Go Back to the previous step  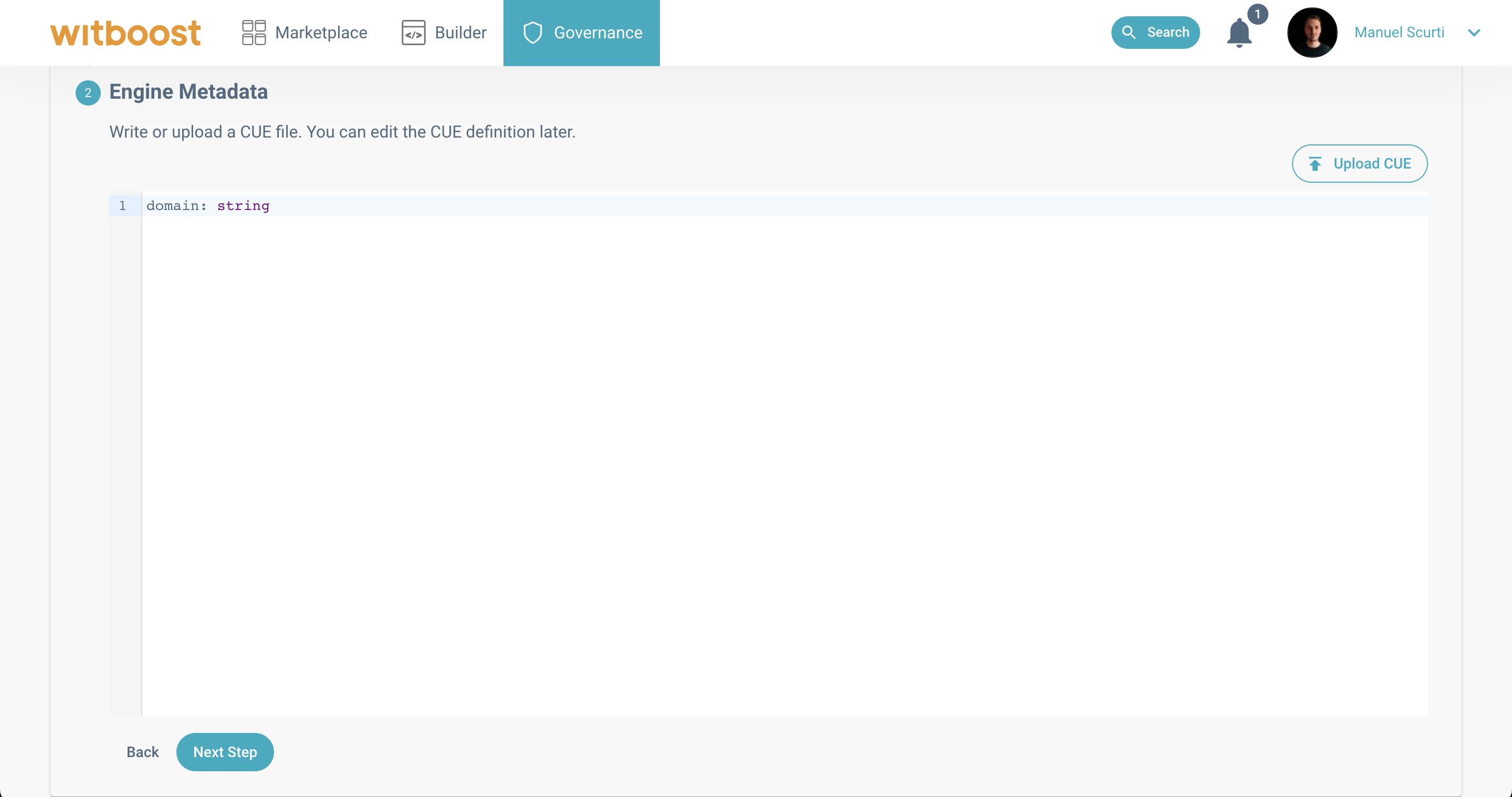click(143, 752)
